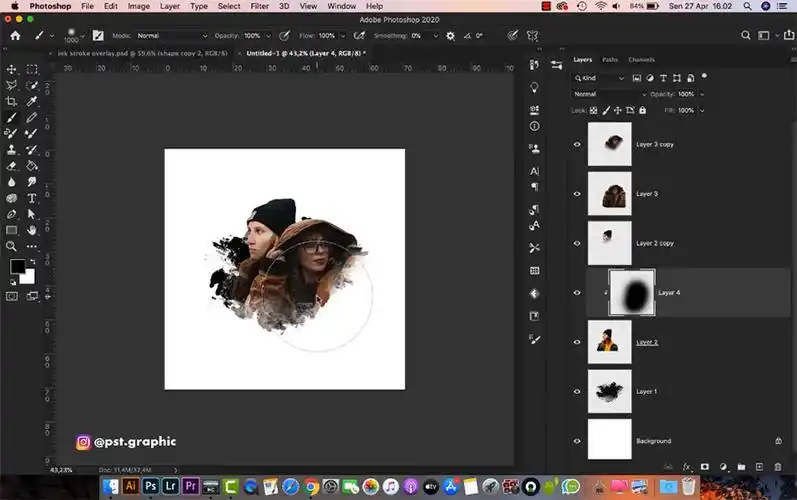This screenshot has height=500, width=797.
Task: Switch to the Channels tab
Action: pyautogui.click(x=641, y=59)
